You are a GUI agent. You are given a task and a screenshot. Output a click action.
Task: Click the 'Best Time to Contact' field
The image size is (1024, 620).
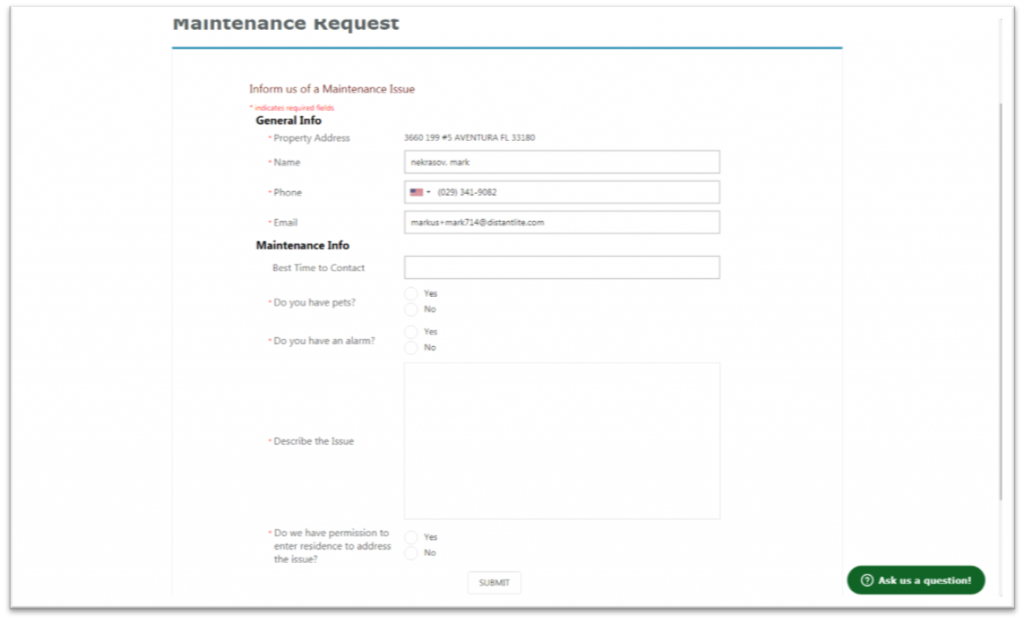click(x=560, y=267)
